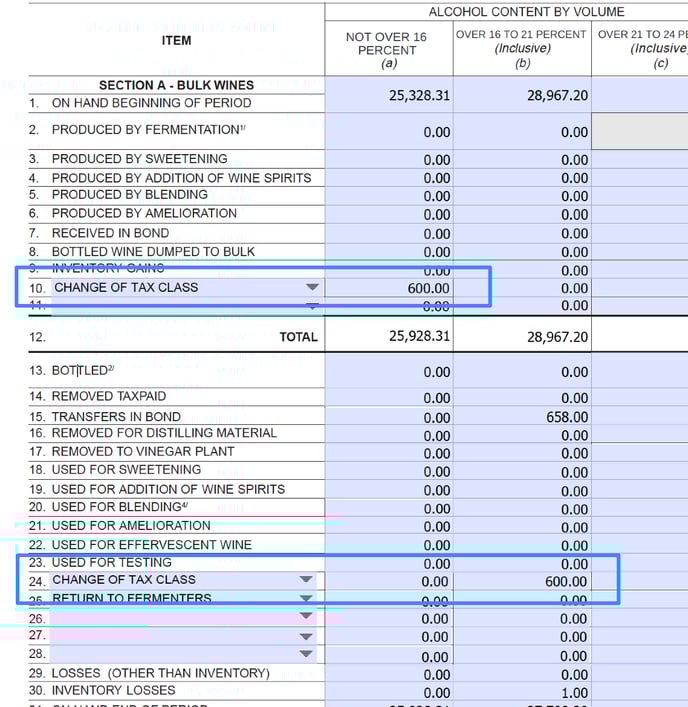Click the TOTAL label in row 12
This screenshot has width=688, height=707.
pos(298,337)
